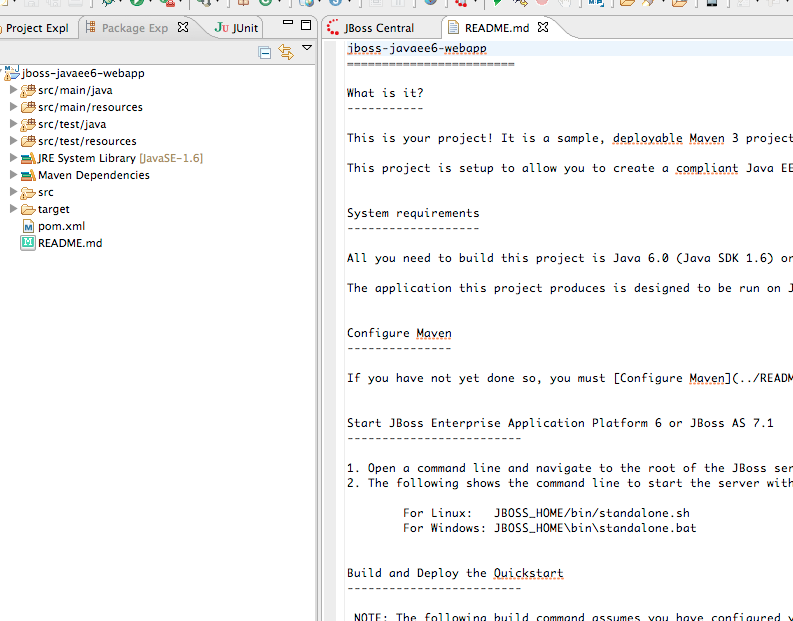Click 'System requirements' heading in editor
The height and width of the screenshot is (621, 793).
pyautogui.click(x=413, y=213)
